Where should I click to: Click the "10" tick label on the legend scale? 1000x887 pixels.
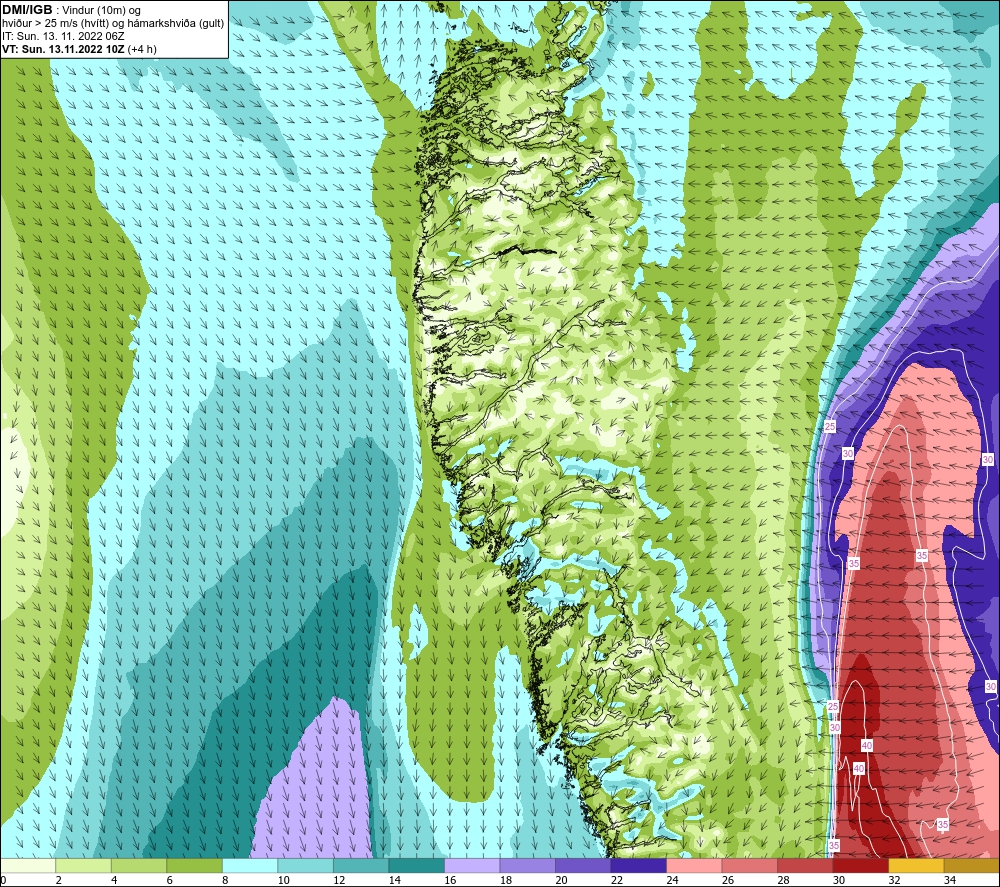tap(283, 880)
